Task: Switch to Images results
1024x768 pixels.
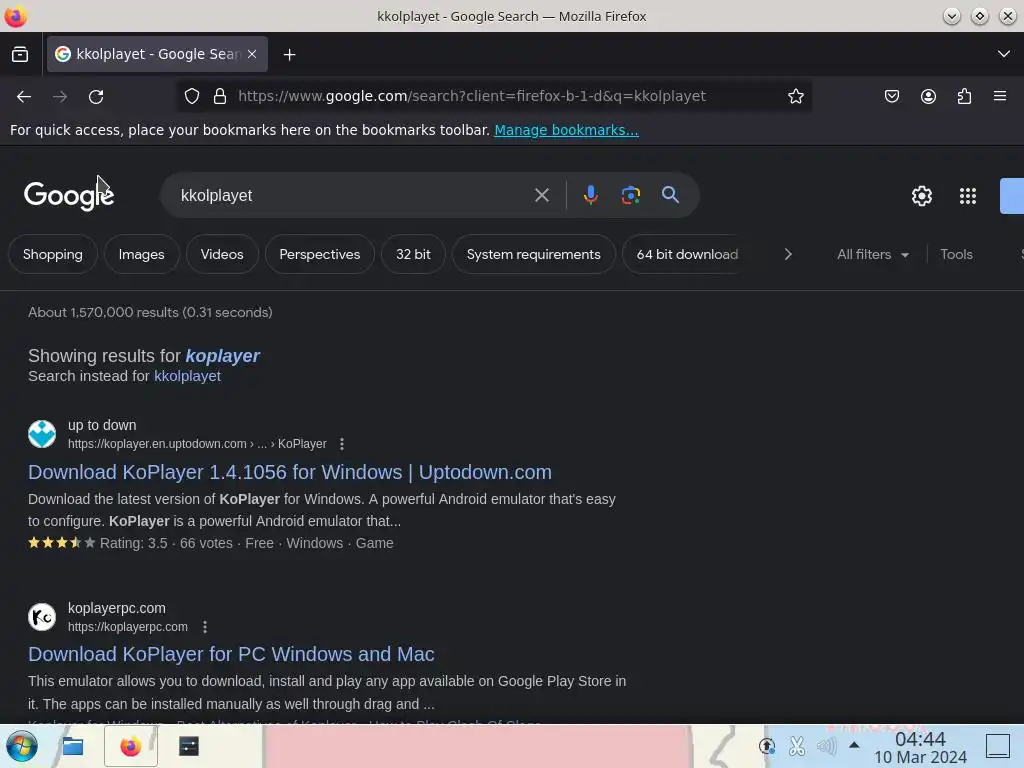Action: click(x=142, y=255)
